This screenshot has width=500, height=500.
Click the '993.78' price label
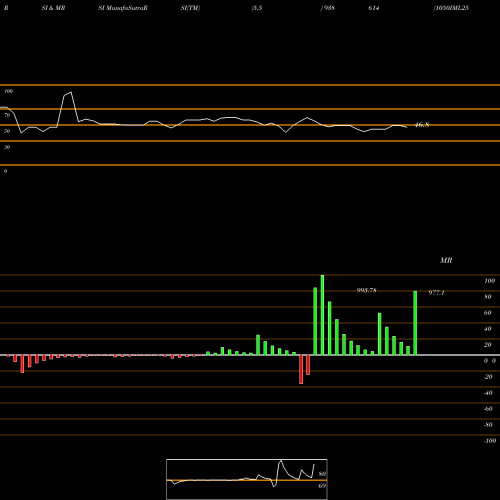point(366,290)
